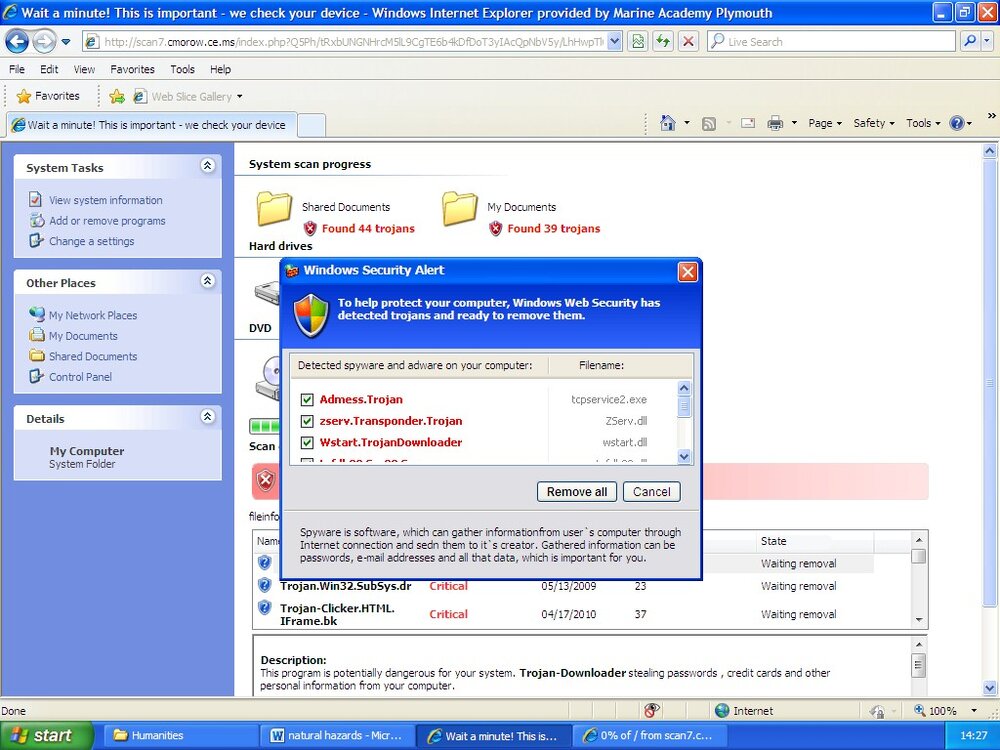Viewport: 1000px width, 750px height.
Task: Collapse the Other Places panel
Action: (207, 281)
